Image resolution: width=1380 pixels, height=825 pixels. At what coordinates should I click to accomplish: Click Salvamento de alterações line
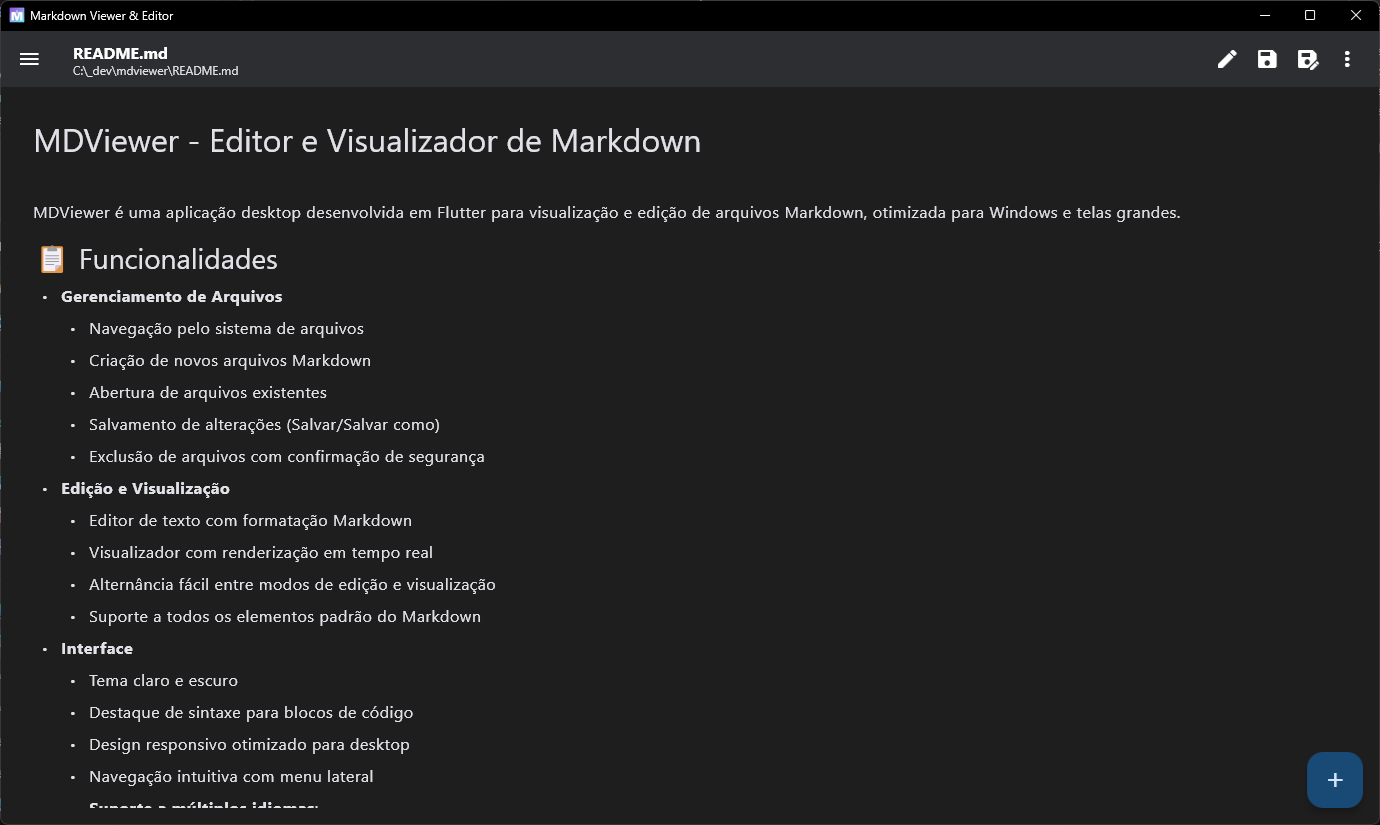[264, 425]
